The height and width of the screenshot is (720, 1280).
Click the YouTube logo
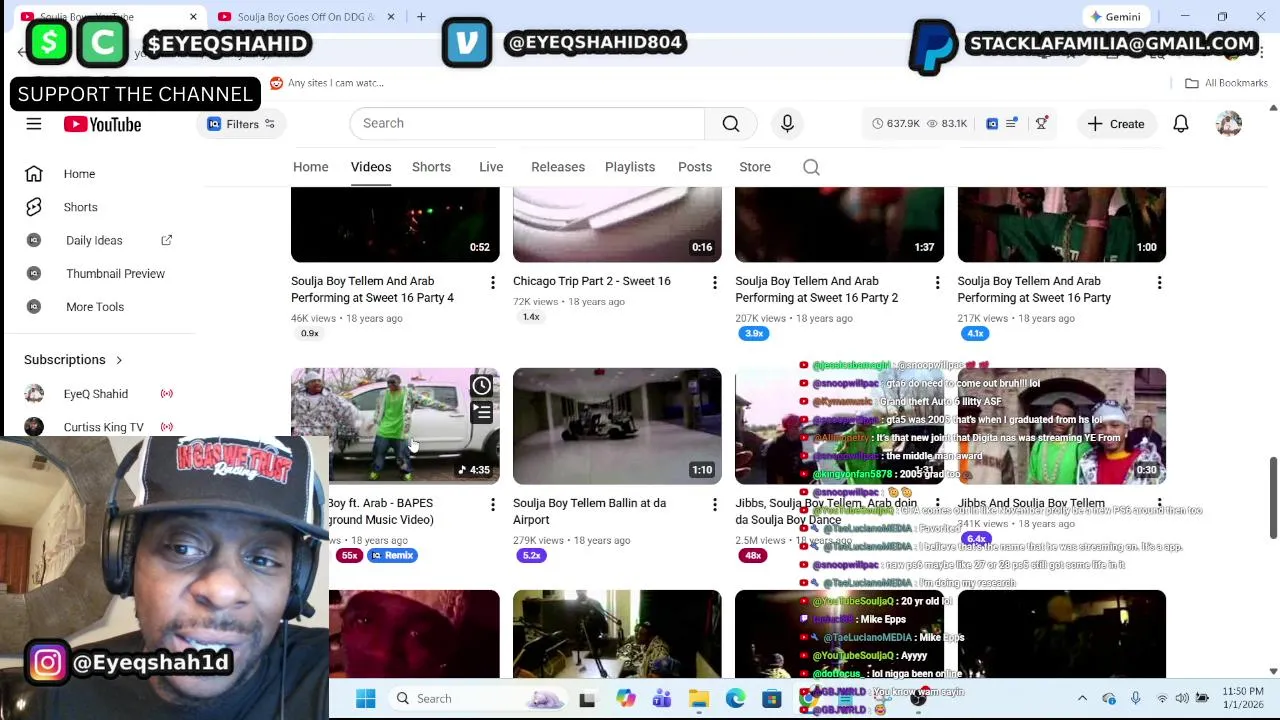[102, 124]
